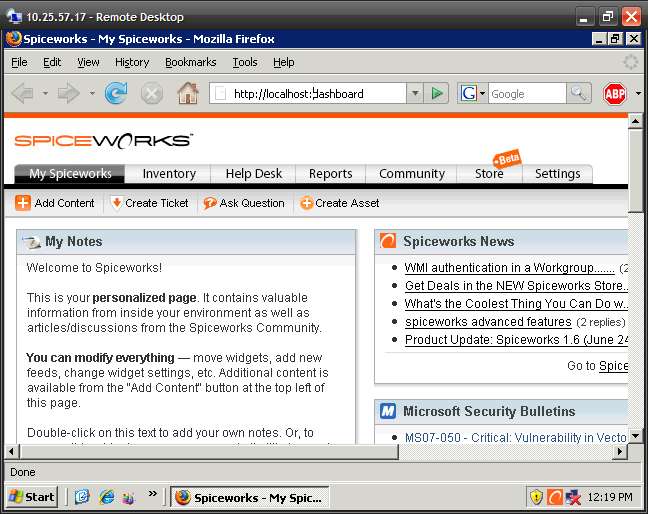Go back with Firefox back arrow
Image resolution: width=648 pixels, height=514 pixels.
pos(23,93)
